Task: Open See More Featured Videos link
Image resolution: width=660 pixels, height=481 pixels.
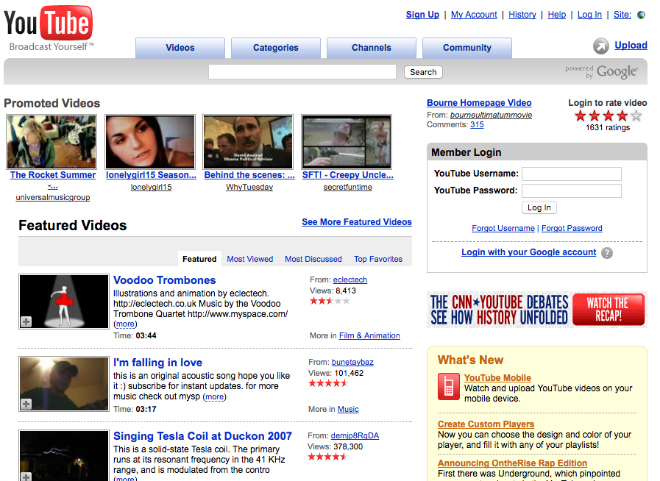Action: [356, 222]
